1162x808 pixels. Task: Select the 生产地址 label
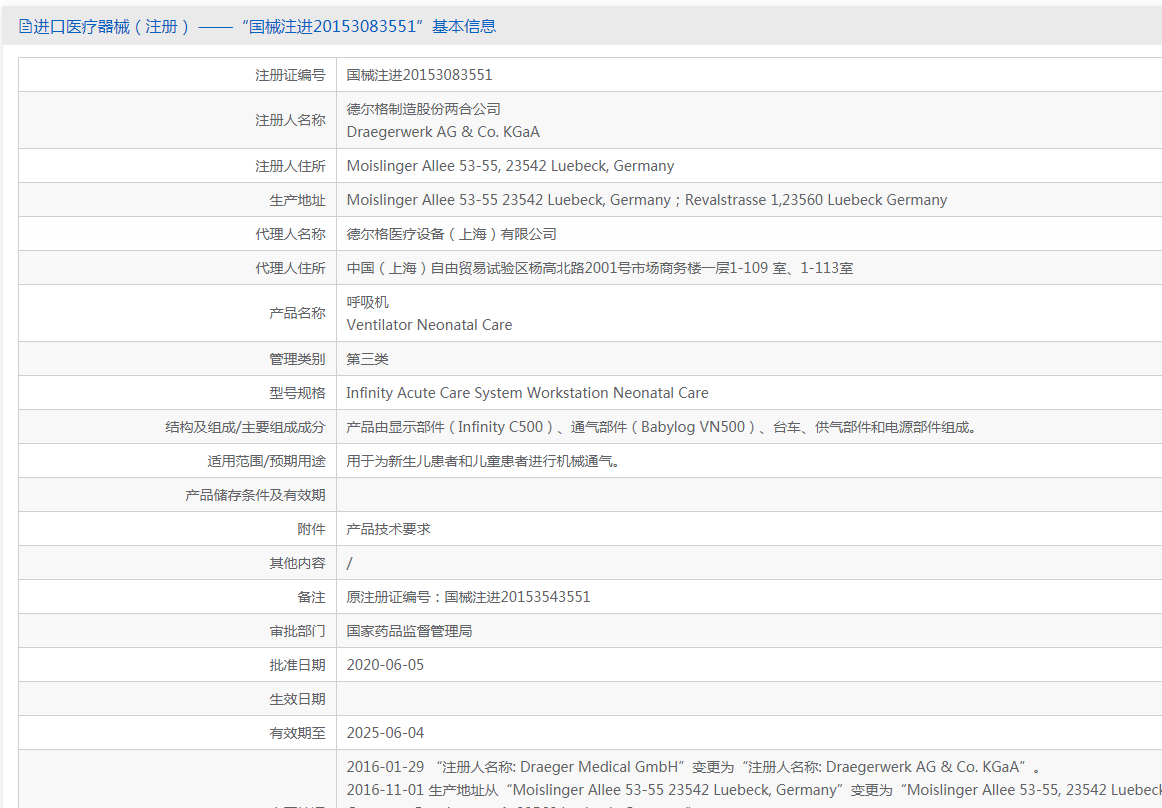(x=297, y=200)
